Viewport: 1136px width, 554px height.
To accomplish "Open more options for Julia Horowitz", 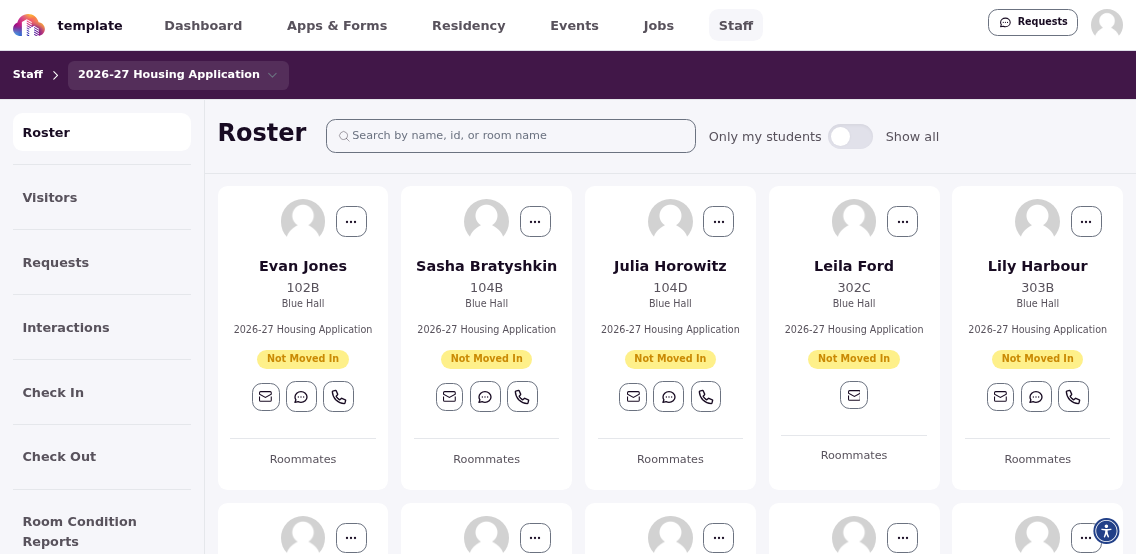I will point(719,222).
